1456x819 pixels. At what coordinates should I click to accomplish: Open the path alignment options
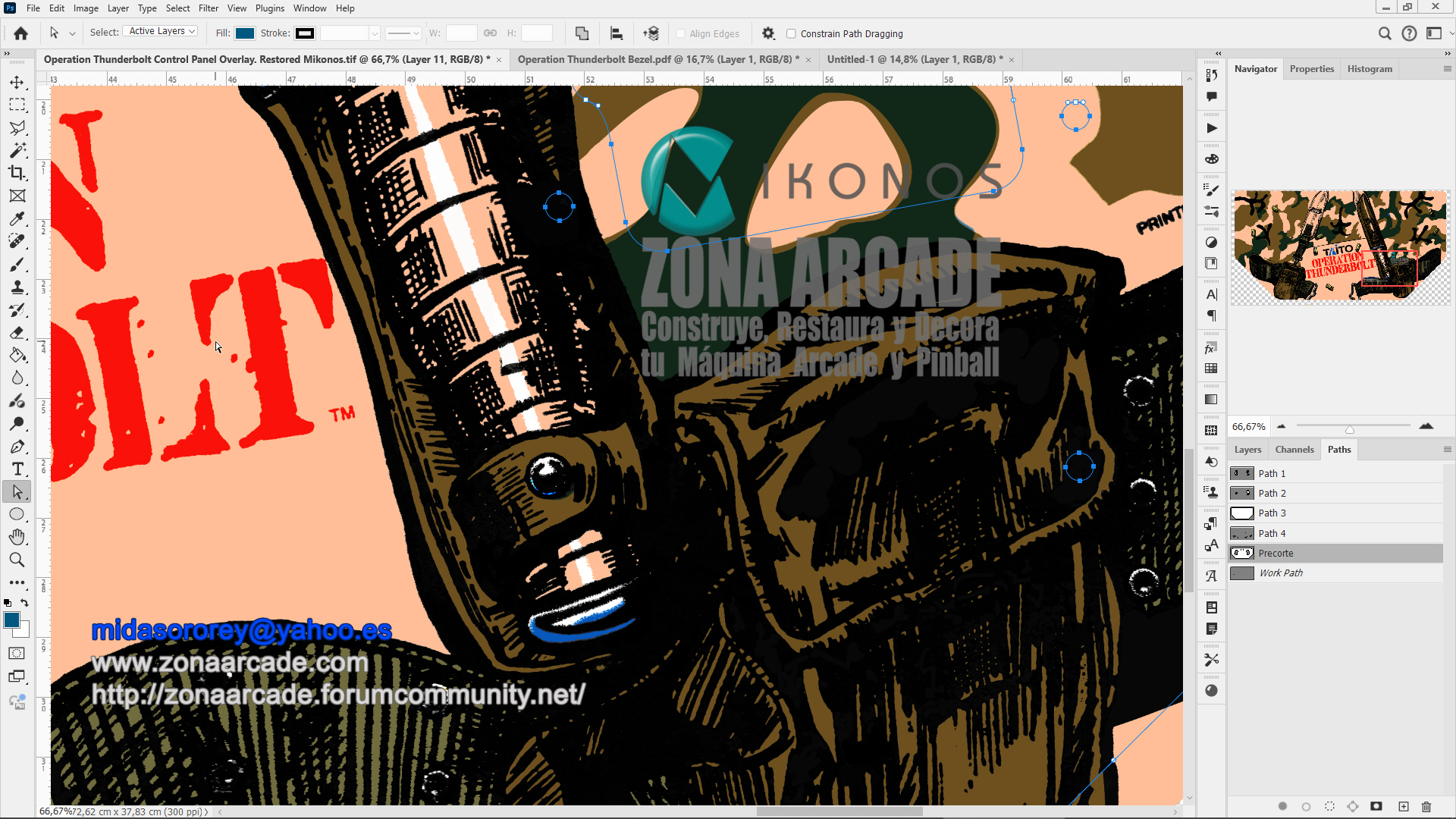[616, 33]
